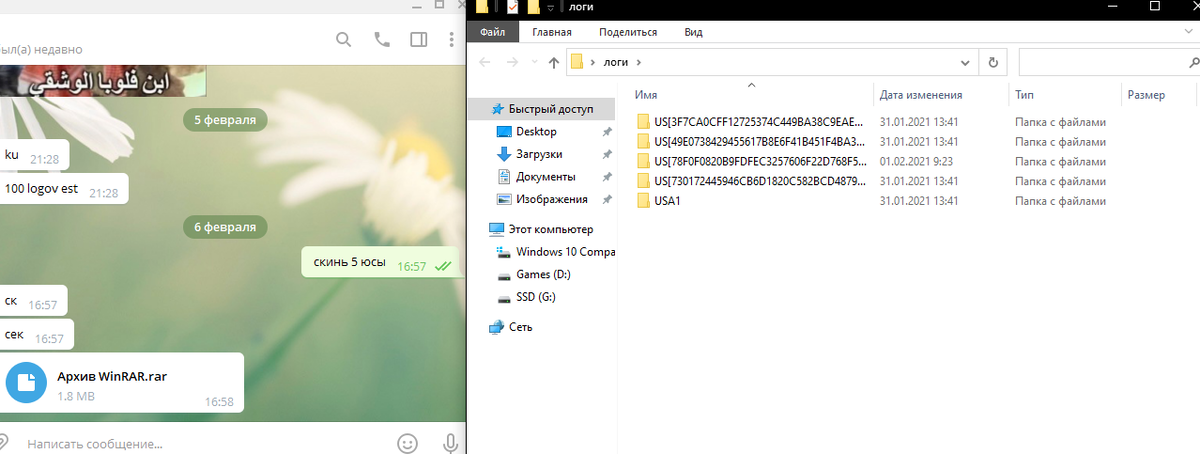Select folder US[49E0738429455617B8E6F41B451F4BA3...

point(759,141)
